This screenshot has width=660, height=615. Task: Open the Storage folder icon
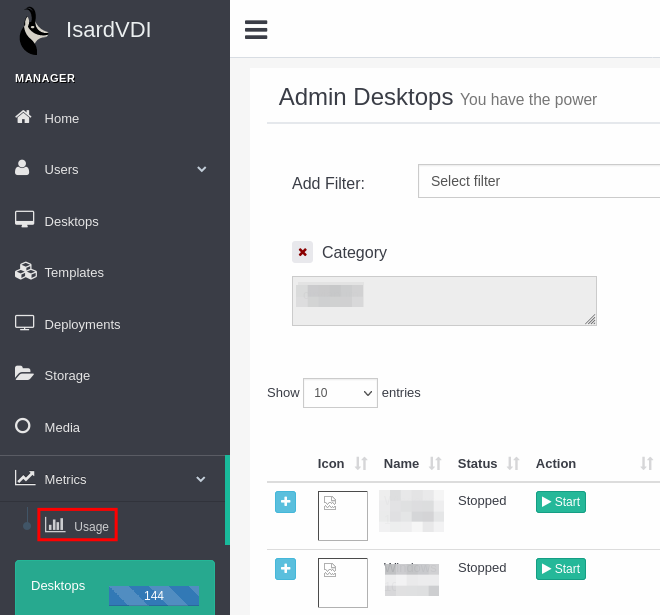[24, 374]
